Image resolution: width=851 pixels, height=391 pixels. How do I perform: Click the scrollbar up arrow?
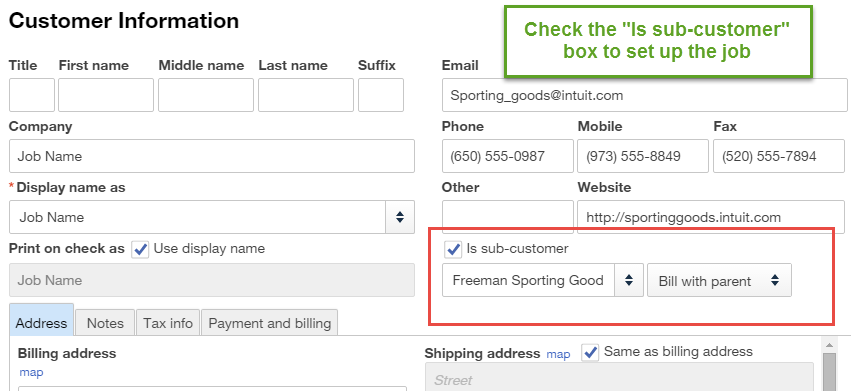[829, 345]
